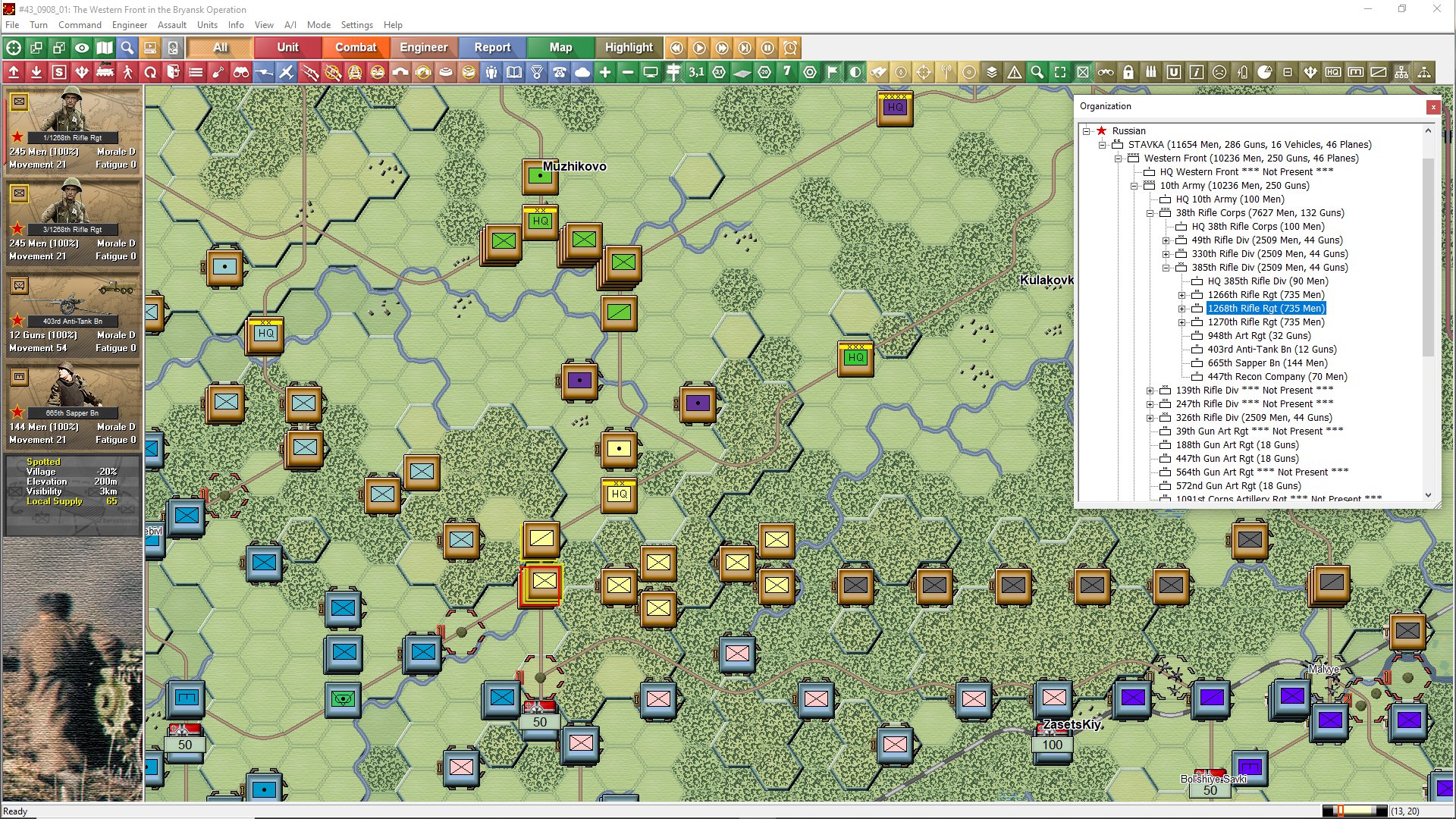
Task: Click the padlock fixed units icon
Action: coord(1128,72)
